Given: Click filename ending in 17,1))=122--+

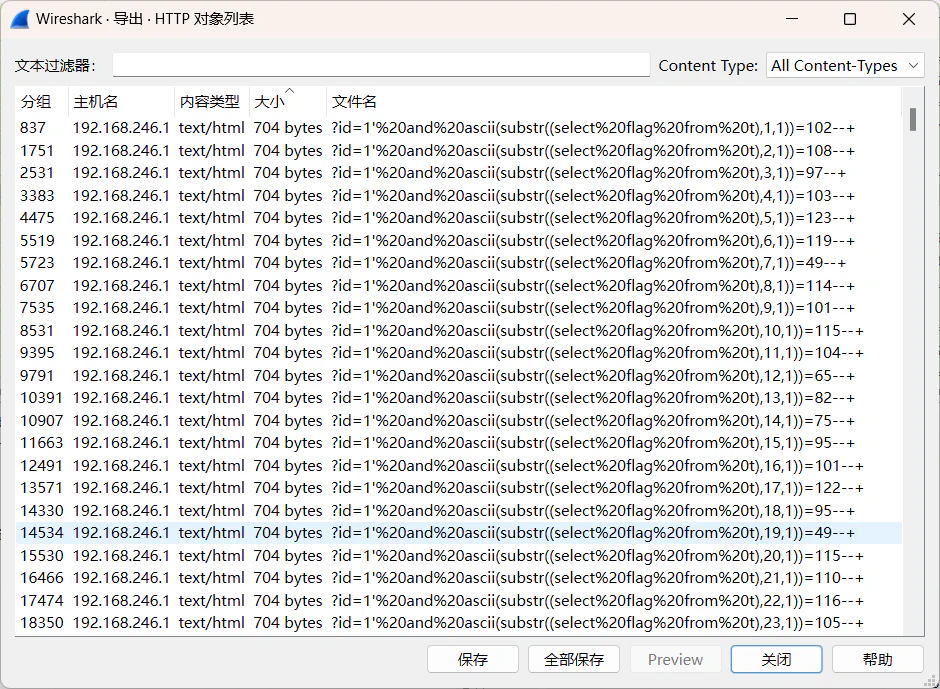Looking at the screenshot, I should click(x=597, y=488).
